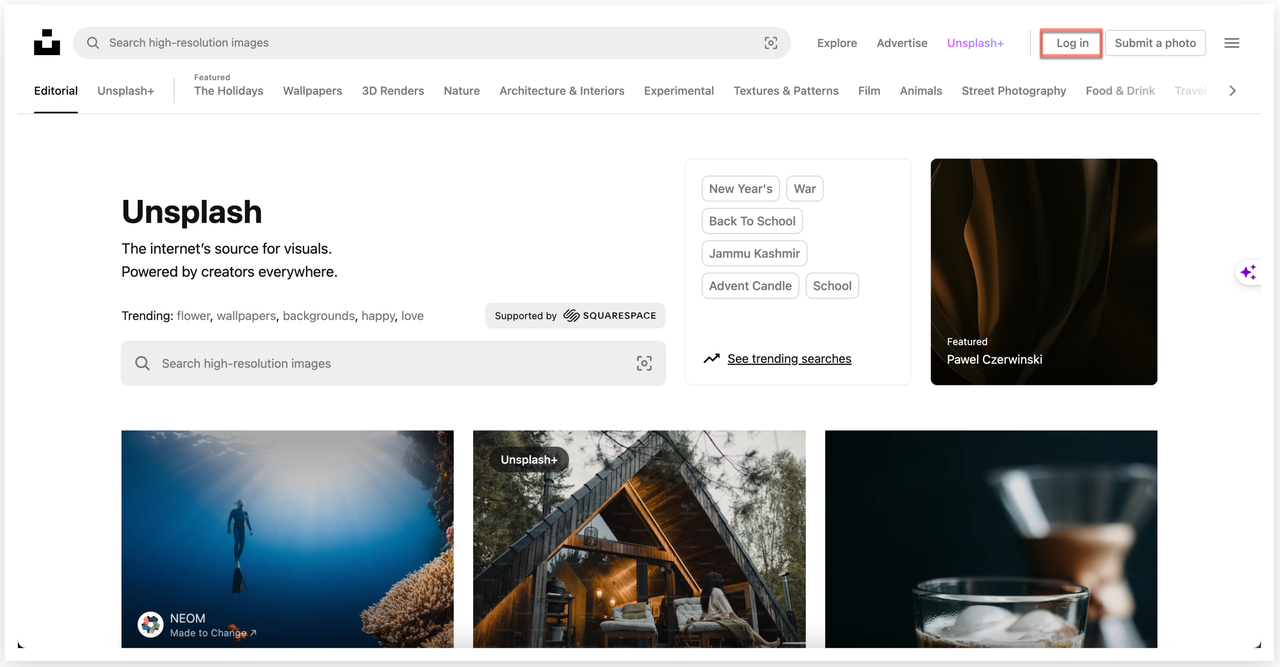Click the Made to Change link
Image resolution: width=1280 pixels, height=667 pixels.
pyautogui.click(x=213, y=633)
